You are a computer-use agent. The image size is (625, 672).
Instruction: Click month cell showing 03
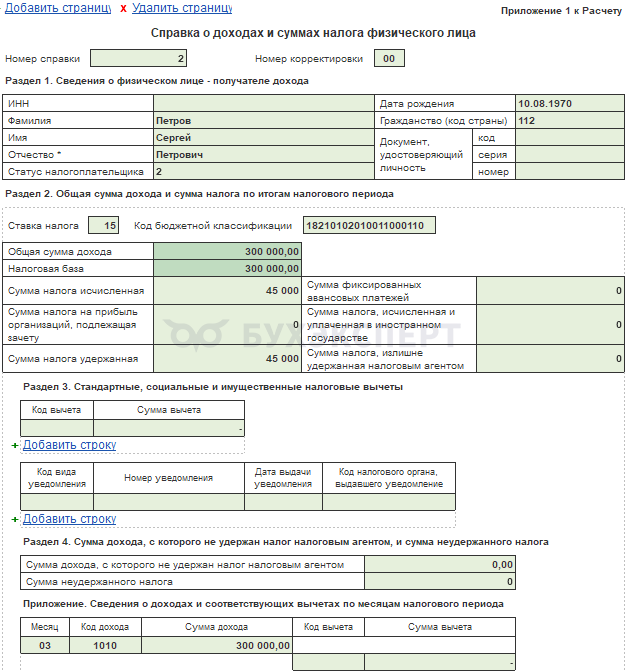[x=45, y=645]
